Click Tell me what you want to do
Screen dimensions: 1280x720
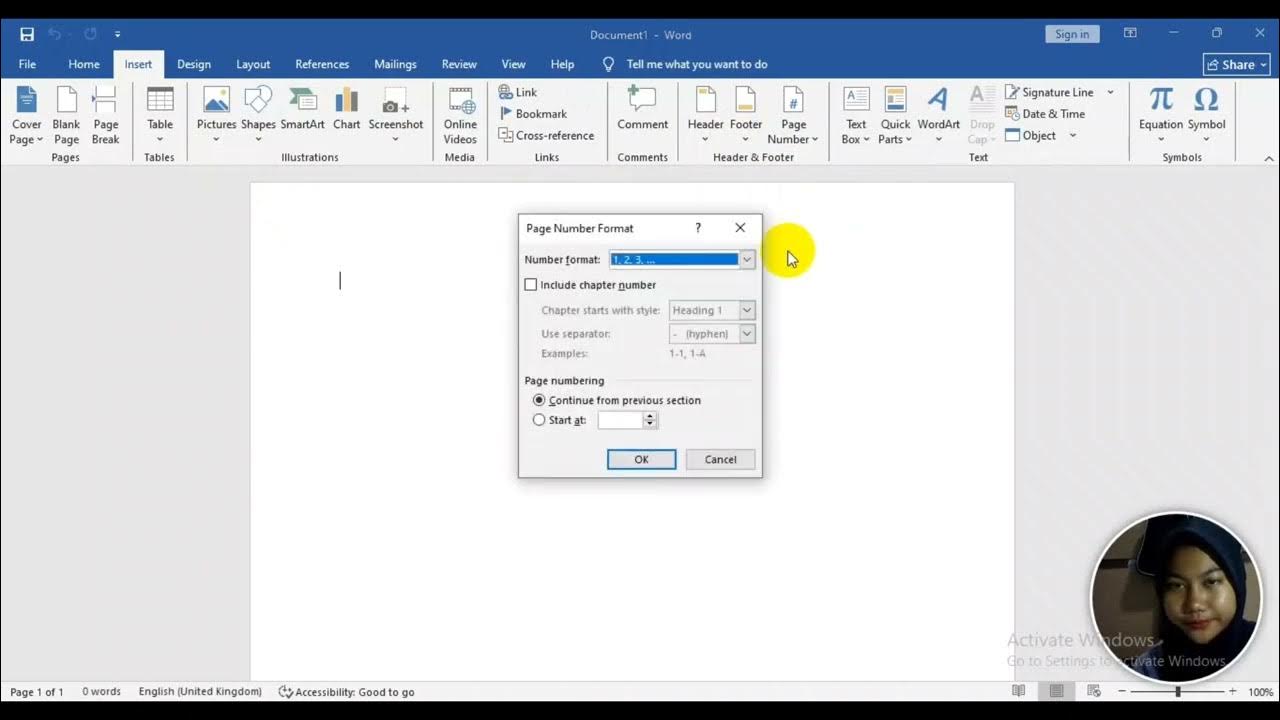coord(697,64)
